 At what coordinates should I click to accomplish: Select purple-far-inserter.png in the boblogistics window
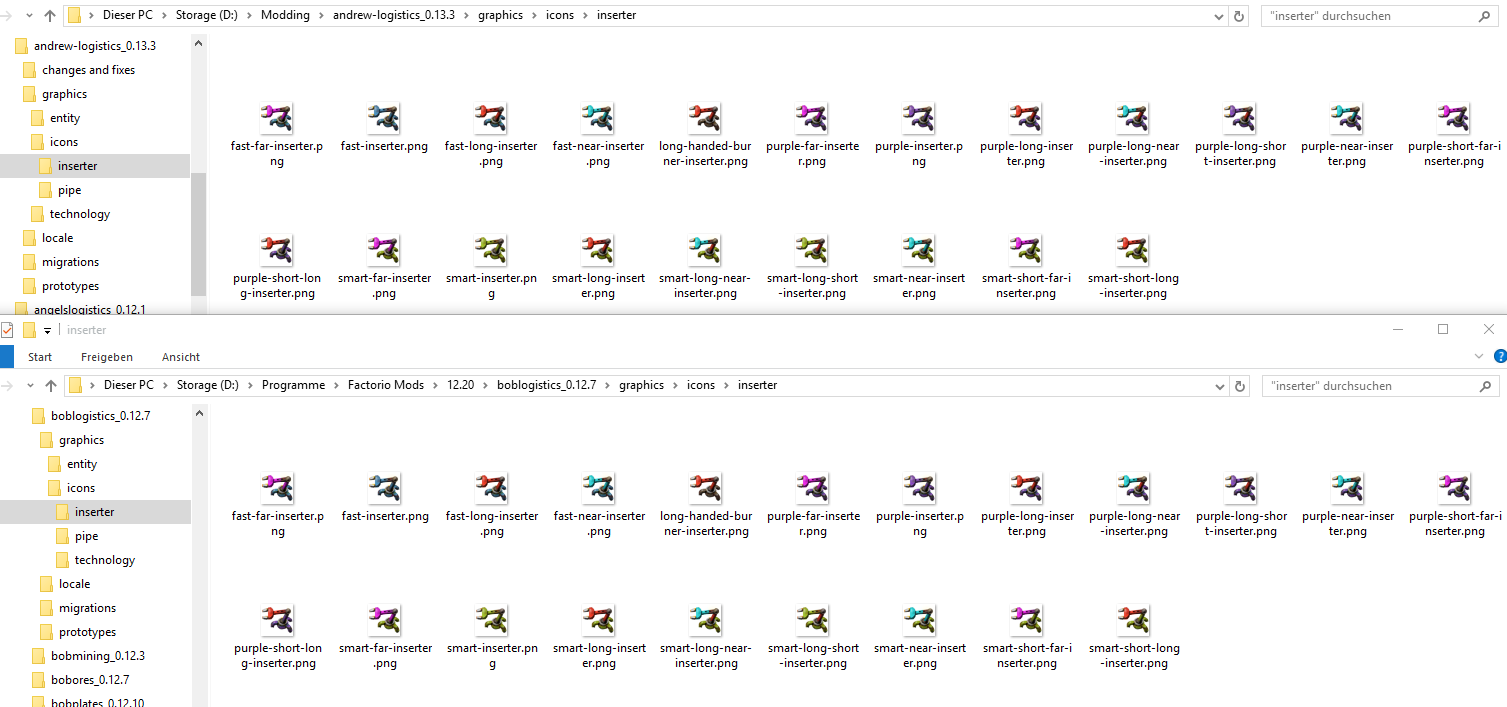tap(813, 505)
